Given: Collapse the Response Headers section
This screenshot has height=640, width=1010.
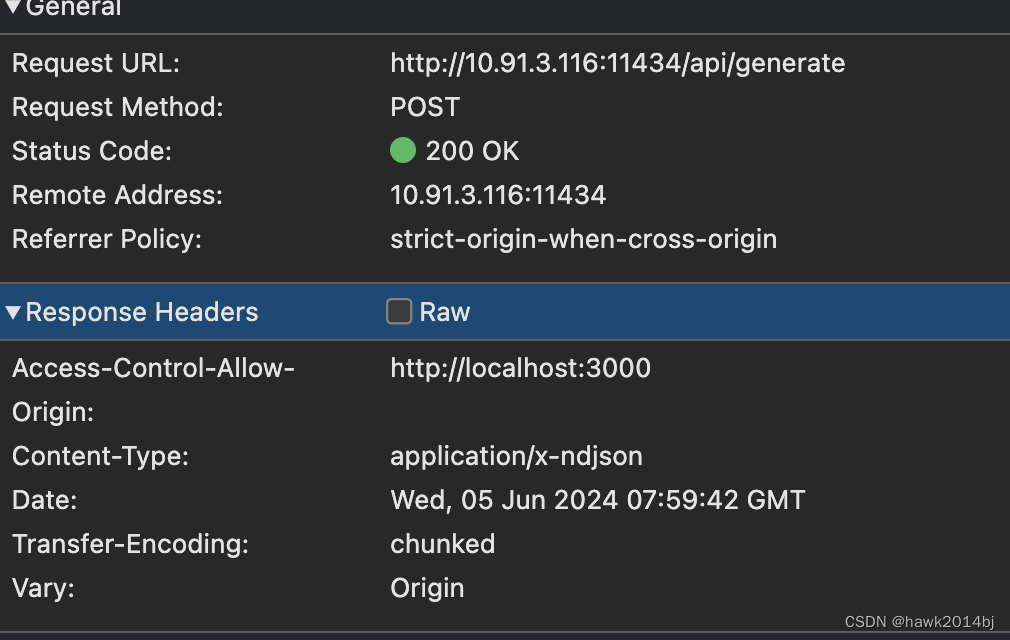Looking at the screenshot, I should [x=13, y=313].
